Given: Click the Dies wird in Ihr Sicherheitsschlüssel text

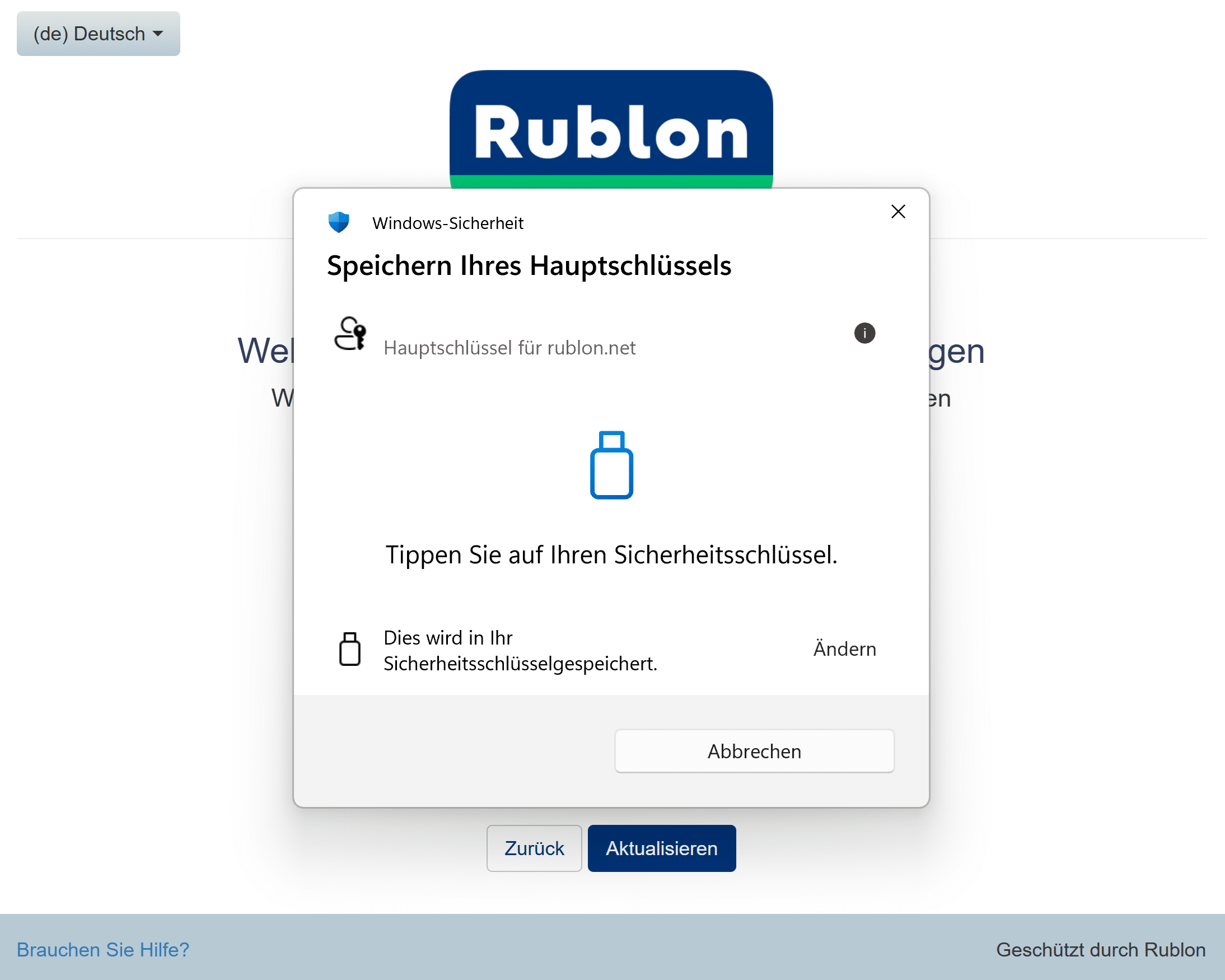Looking at the screenshot, I should click(x=520, y=650).
